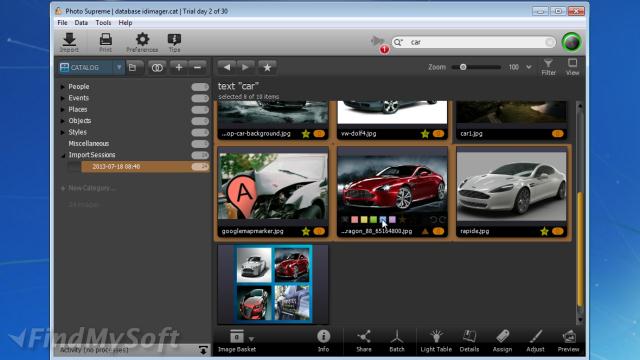640x360 pixels.
Task: Go back with the left arrow
Action: coord(227,67)
